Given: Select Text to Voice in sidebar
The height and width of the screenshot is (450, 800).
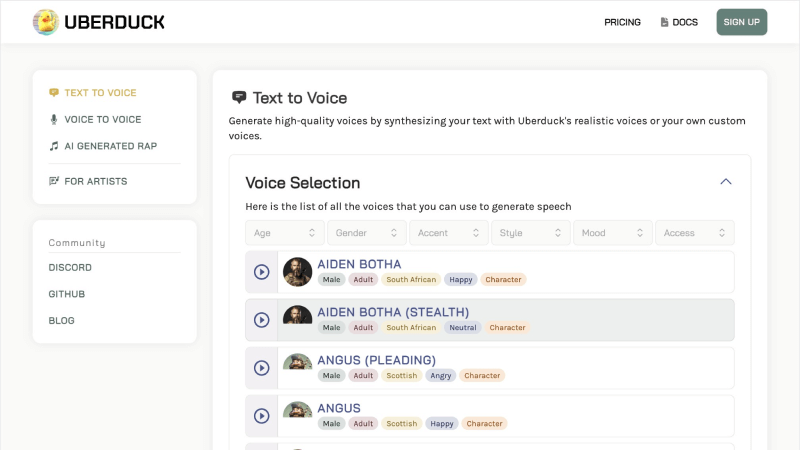Looking at the screenshot, I should click(x=100, y=93).
